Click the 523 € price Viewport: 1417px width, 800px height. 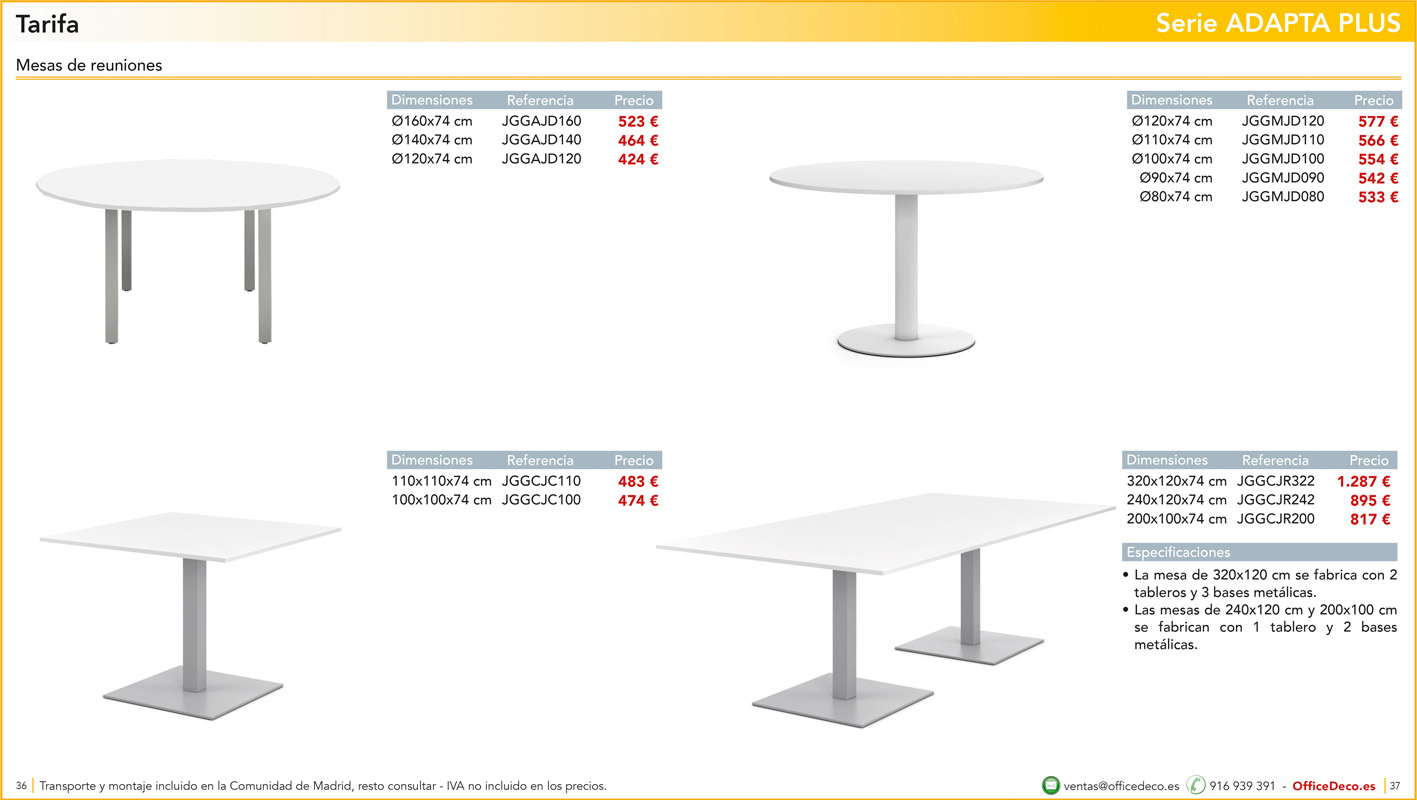click(x=638, y=122)
